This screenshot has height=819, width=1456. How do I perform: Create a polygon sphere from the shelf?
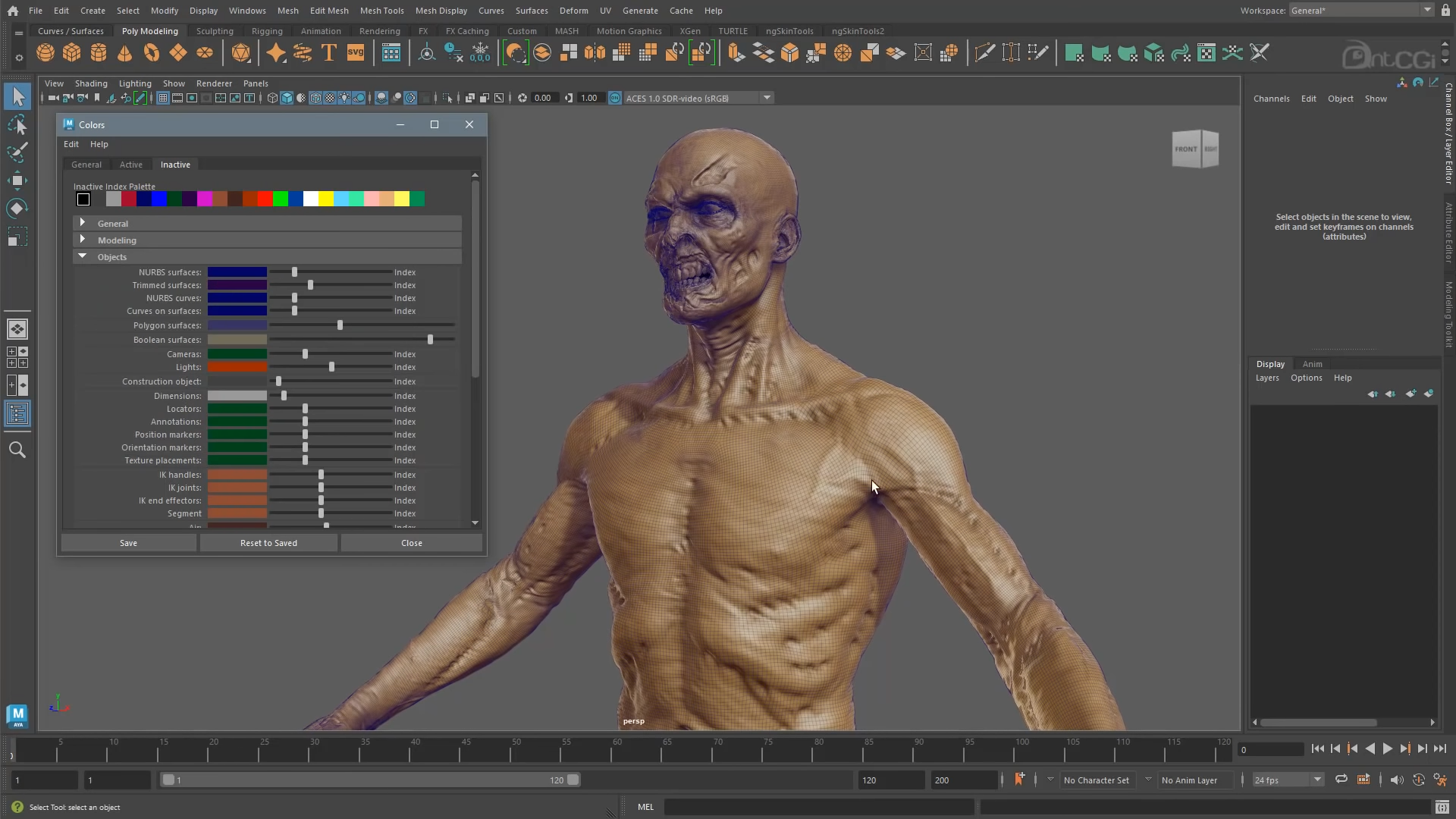click(45, 53)
